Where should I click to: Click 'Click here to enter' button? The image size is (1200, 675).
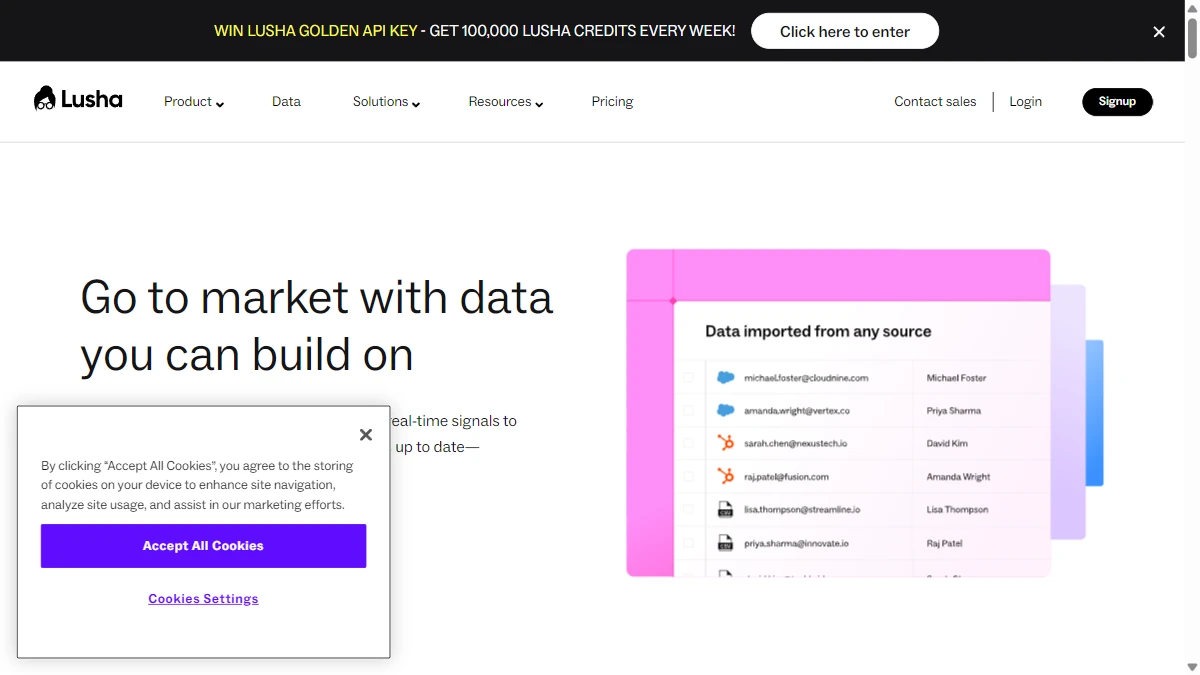point(845,31)
